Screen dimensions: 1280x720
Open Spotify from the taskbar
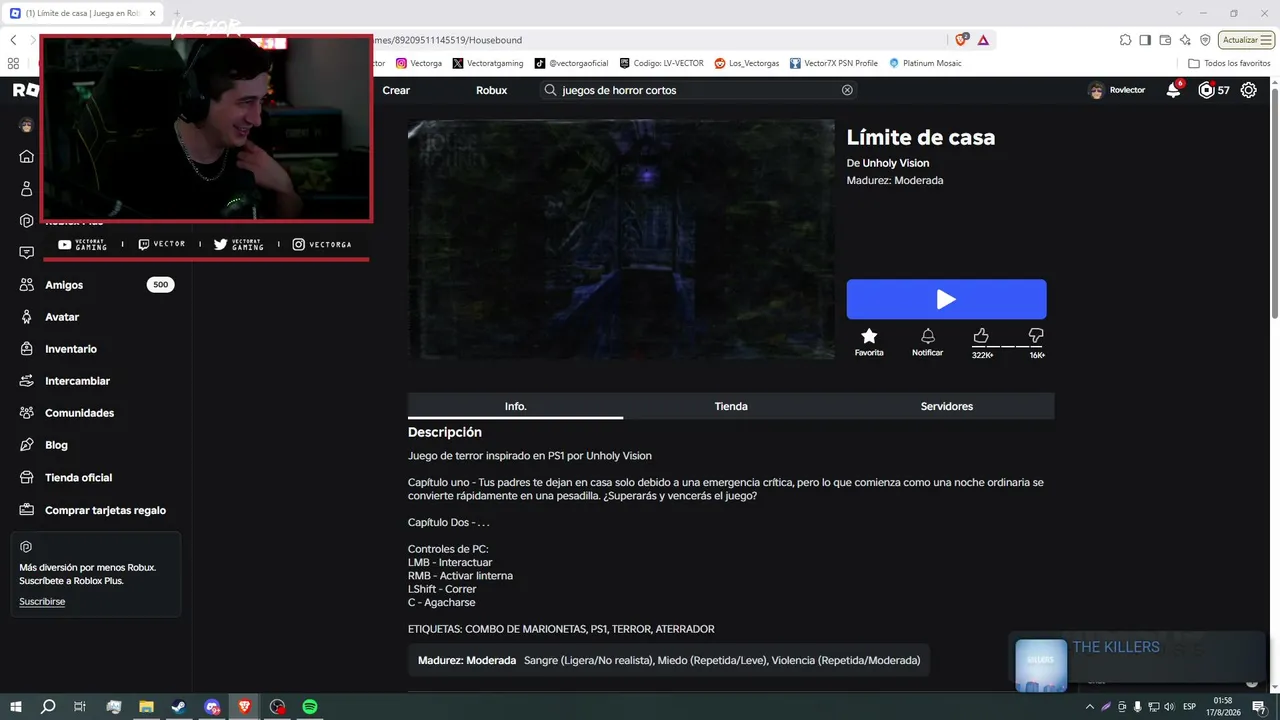click(x=310, y=706)
